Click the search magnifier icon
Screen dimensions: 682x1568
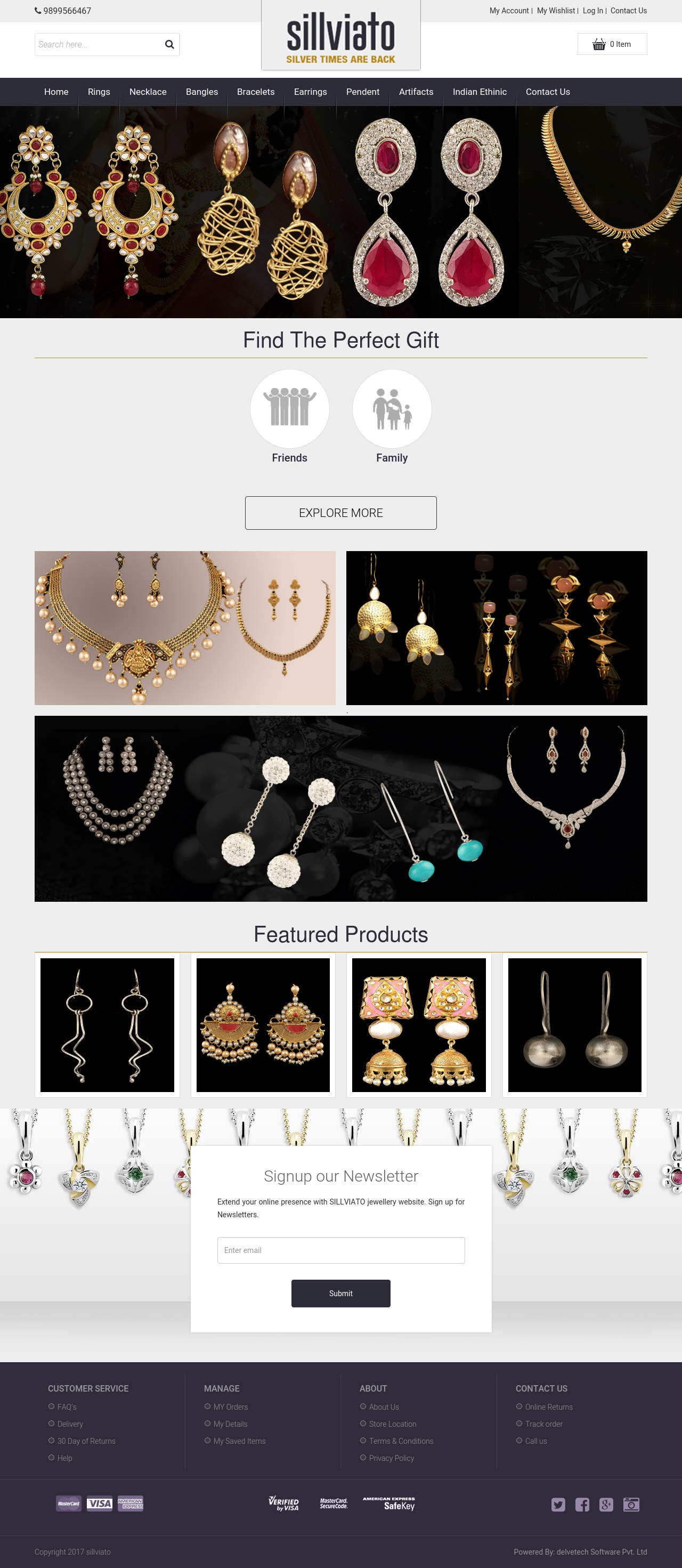[x=169, y=44]
